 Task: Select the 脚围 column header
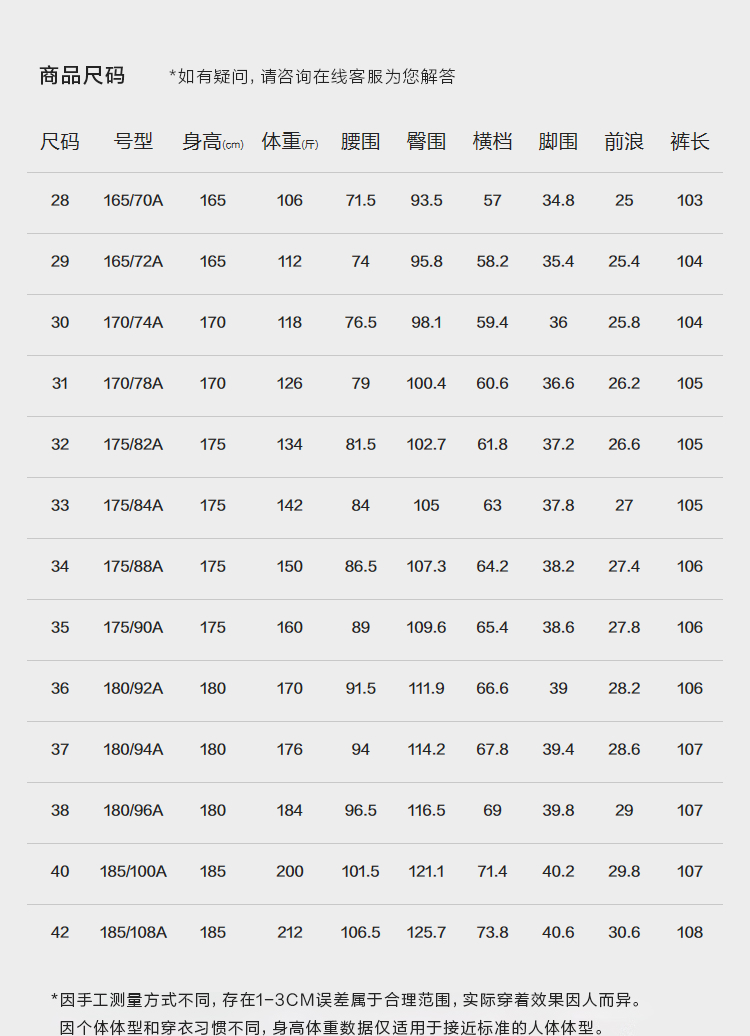558,141
